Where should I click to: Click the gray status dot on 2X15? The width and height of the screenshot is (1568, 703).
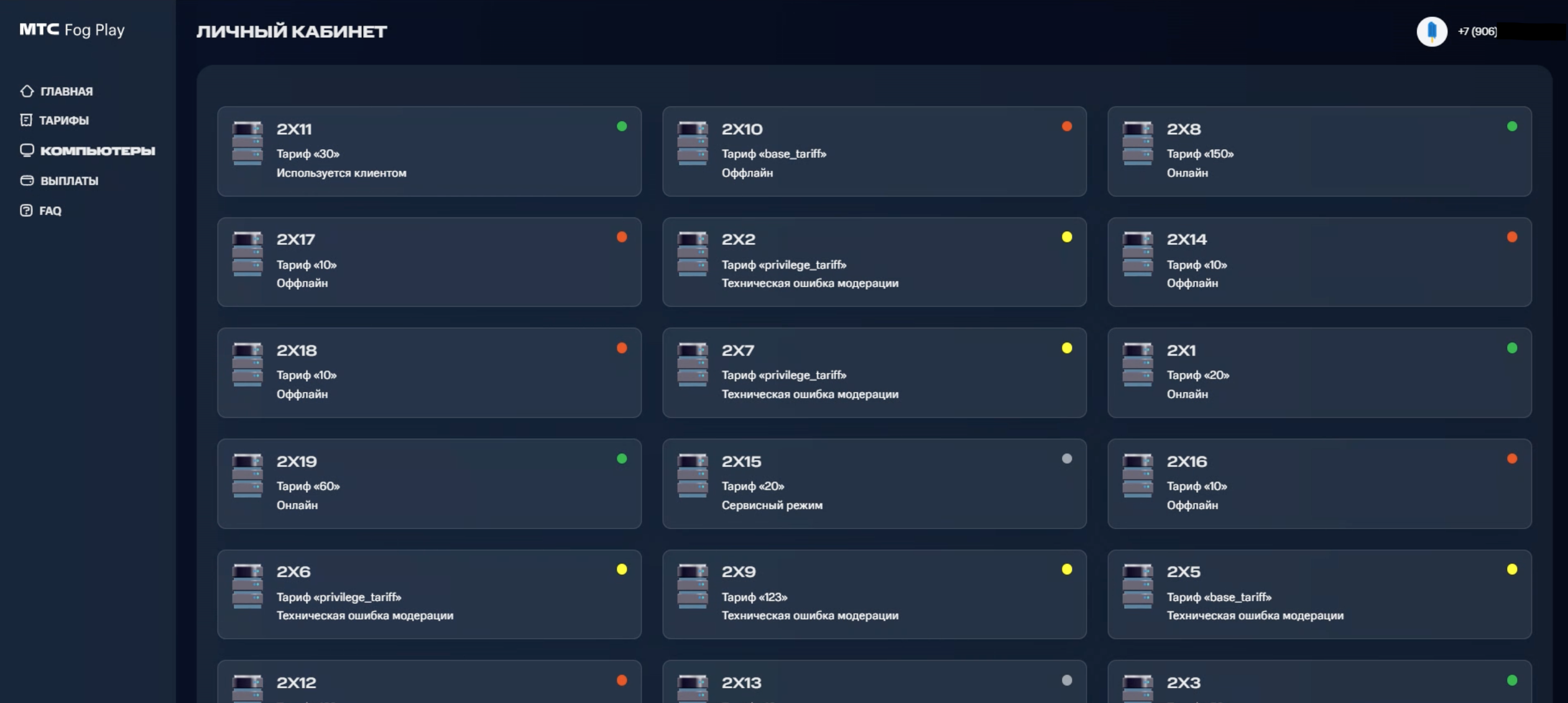point(1066,459)
